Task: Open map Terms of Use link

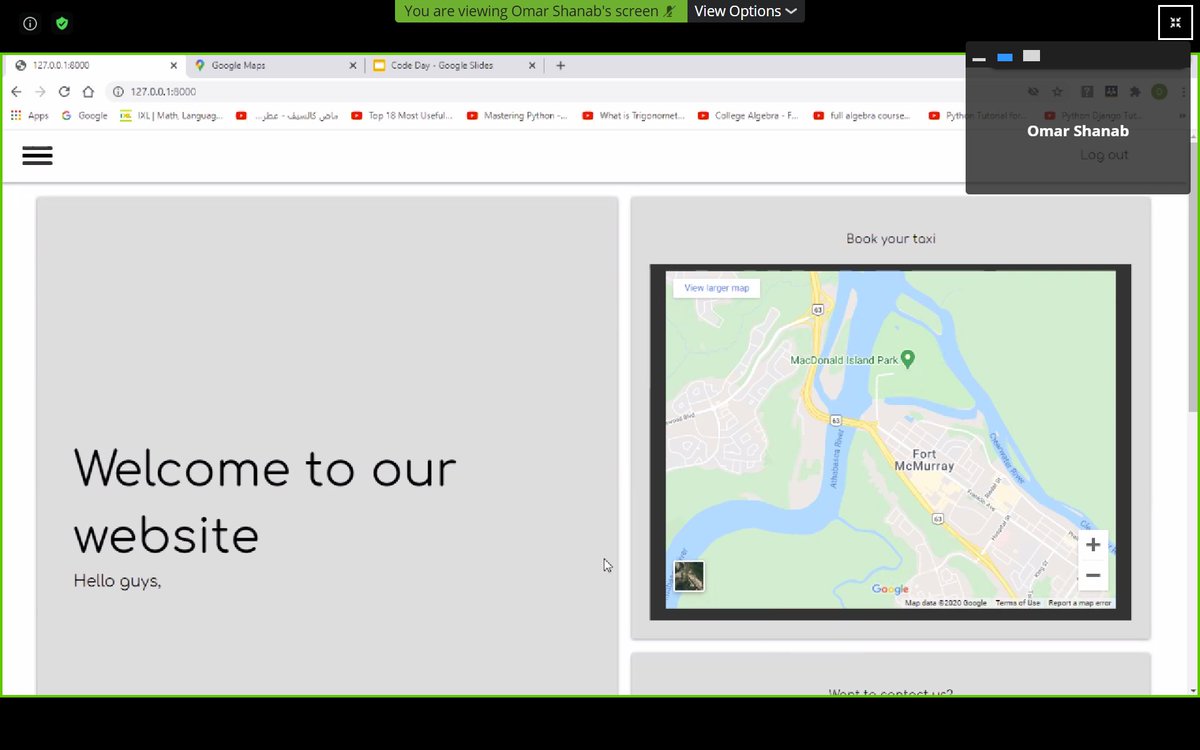Action: pos(1018,603)
